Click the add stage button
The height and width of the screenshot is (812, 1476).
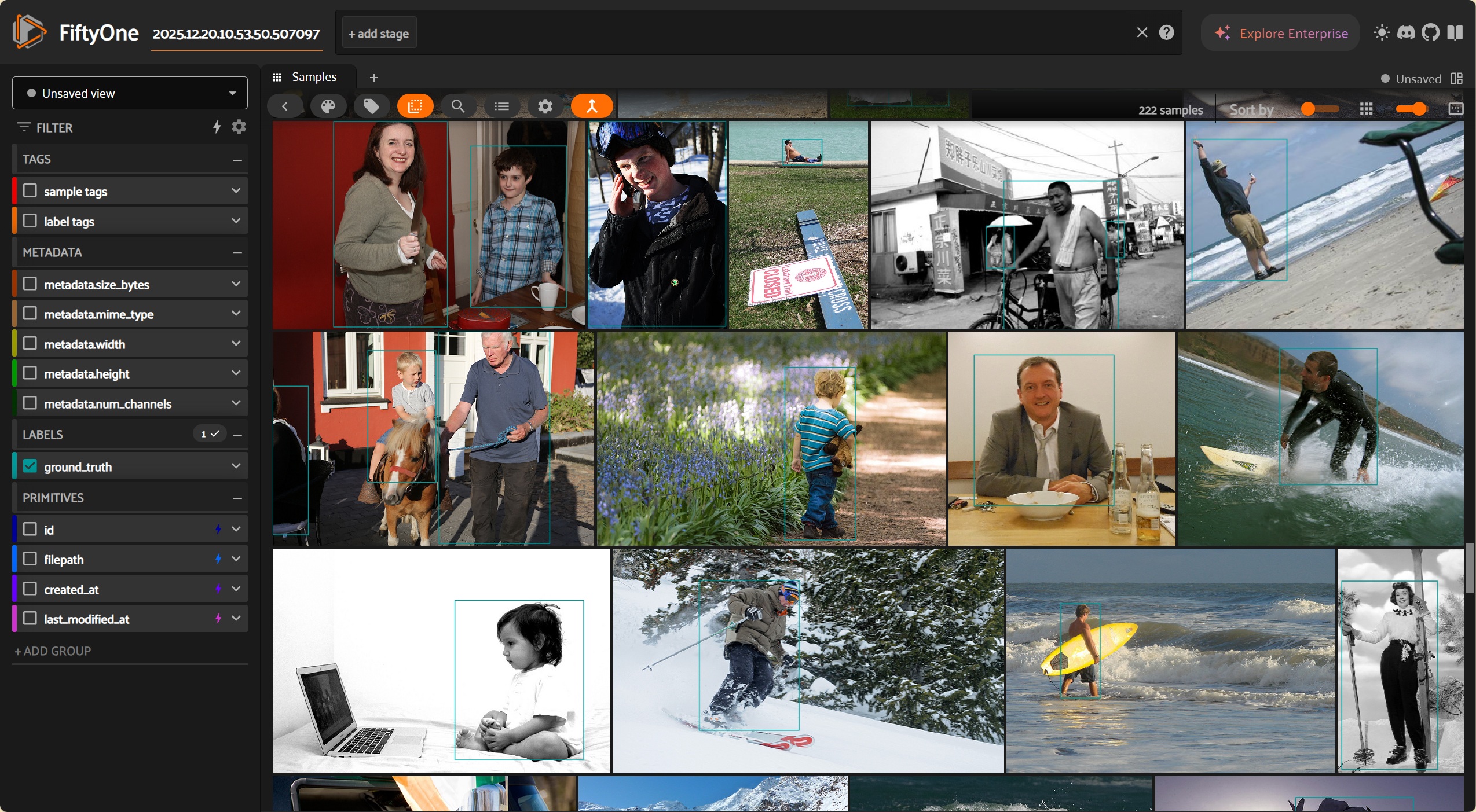[379, 34]
